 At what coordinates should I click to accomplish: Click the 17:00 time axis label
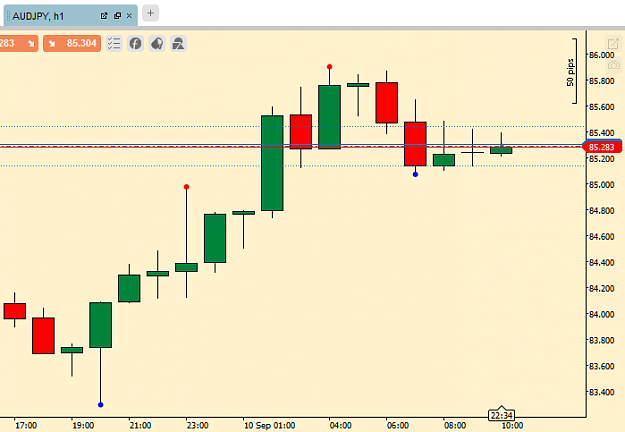[26, 426]
